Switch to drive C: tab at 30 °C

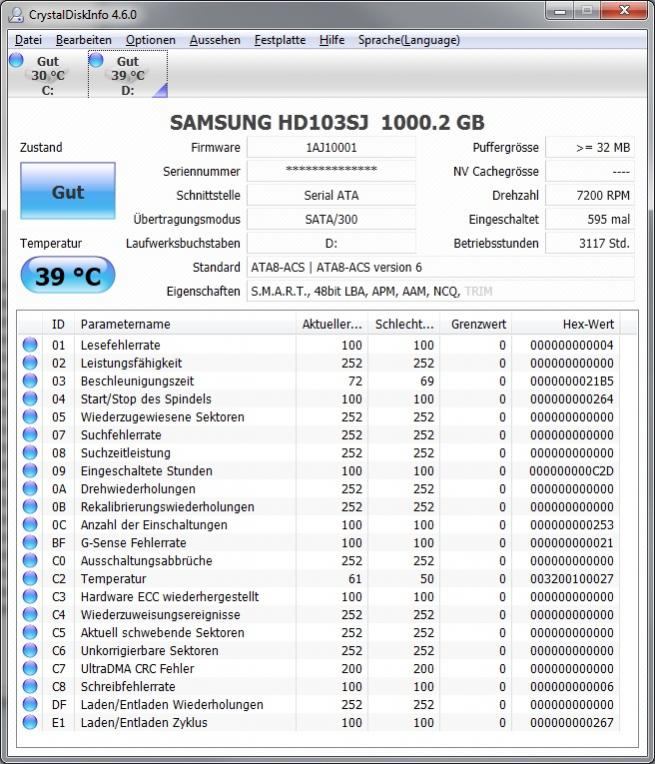pos(47,75)
